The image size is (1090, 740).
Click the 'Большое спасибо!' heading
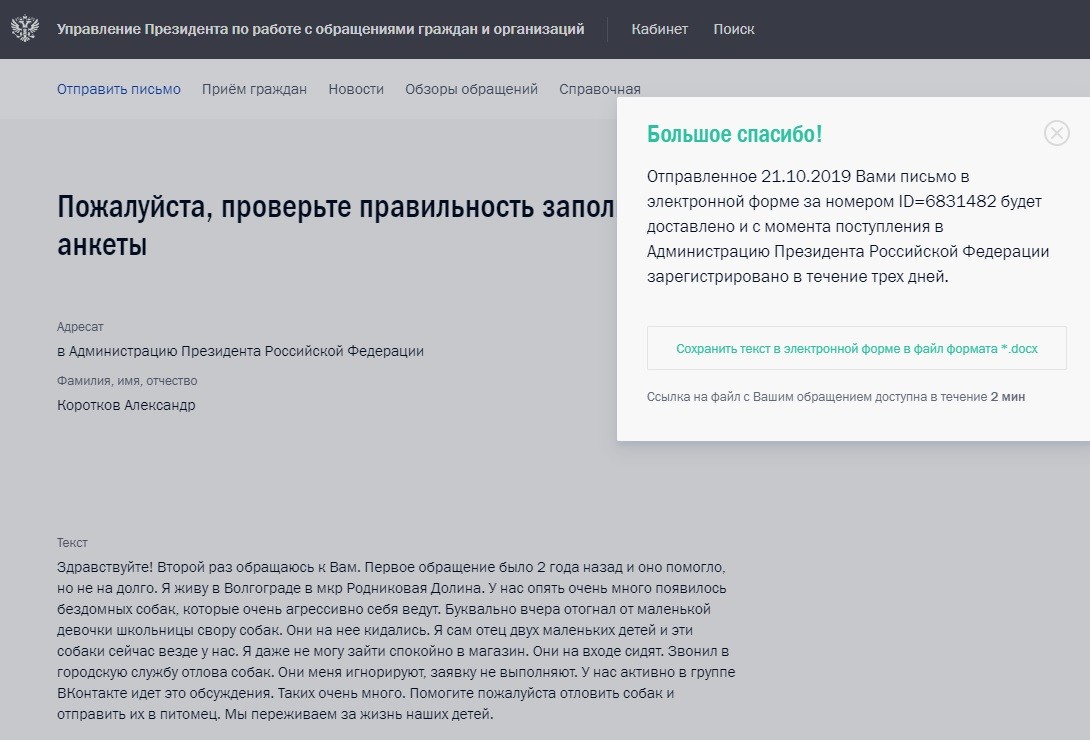click(734, 133)
